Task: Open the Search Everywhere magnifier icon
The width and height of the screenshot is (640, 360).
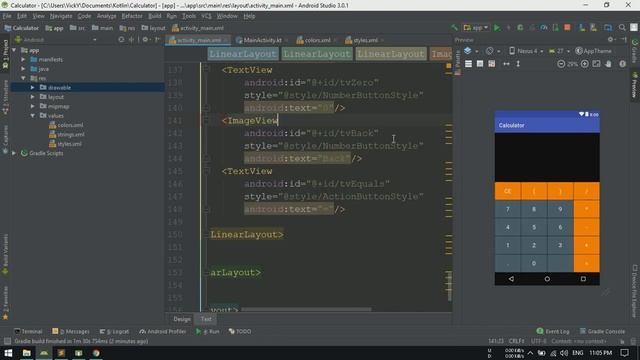Action: [622, 28]
